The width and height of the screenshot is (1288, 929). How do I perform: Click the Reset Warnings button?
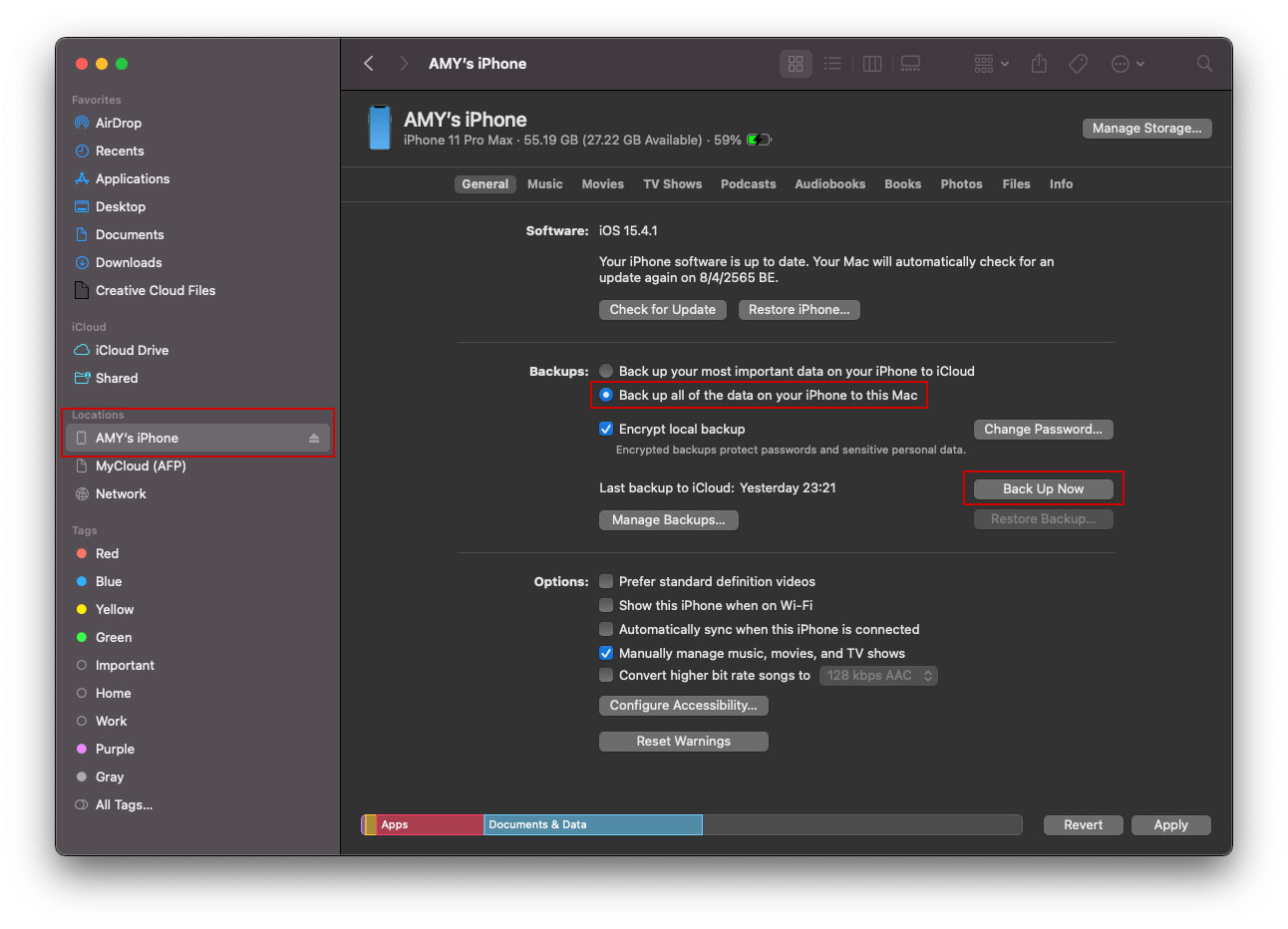click(x=683, y=742)
